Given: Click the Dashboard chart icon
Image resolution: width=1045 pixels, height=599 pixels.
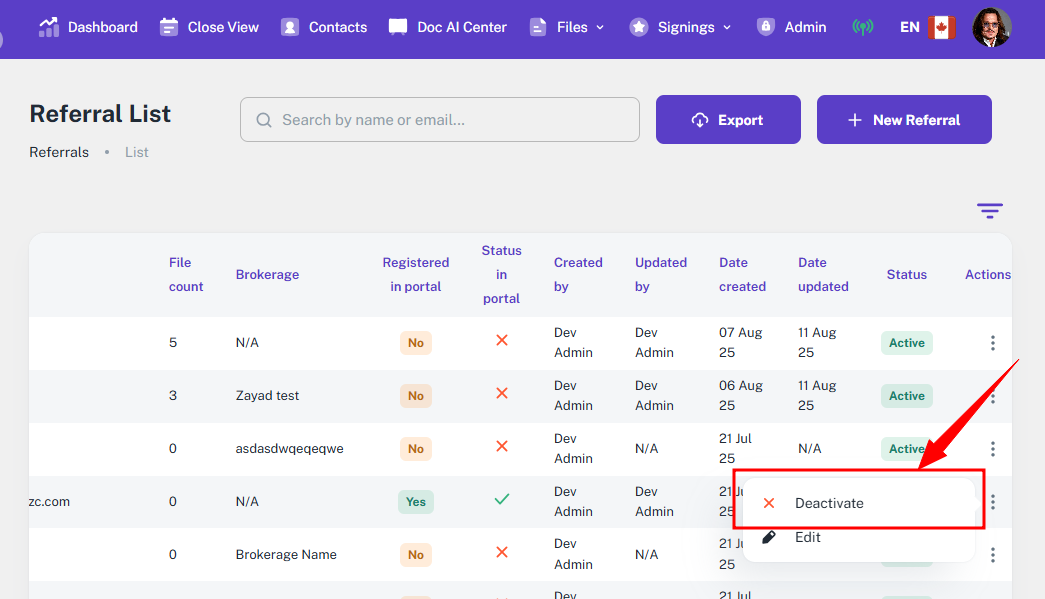Looking at the screenshot, I should click(48, 27).
